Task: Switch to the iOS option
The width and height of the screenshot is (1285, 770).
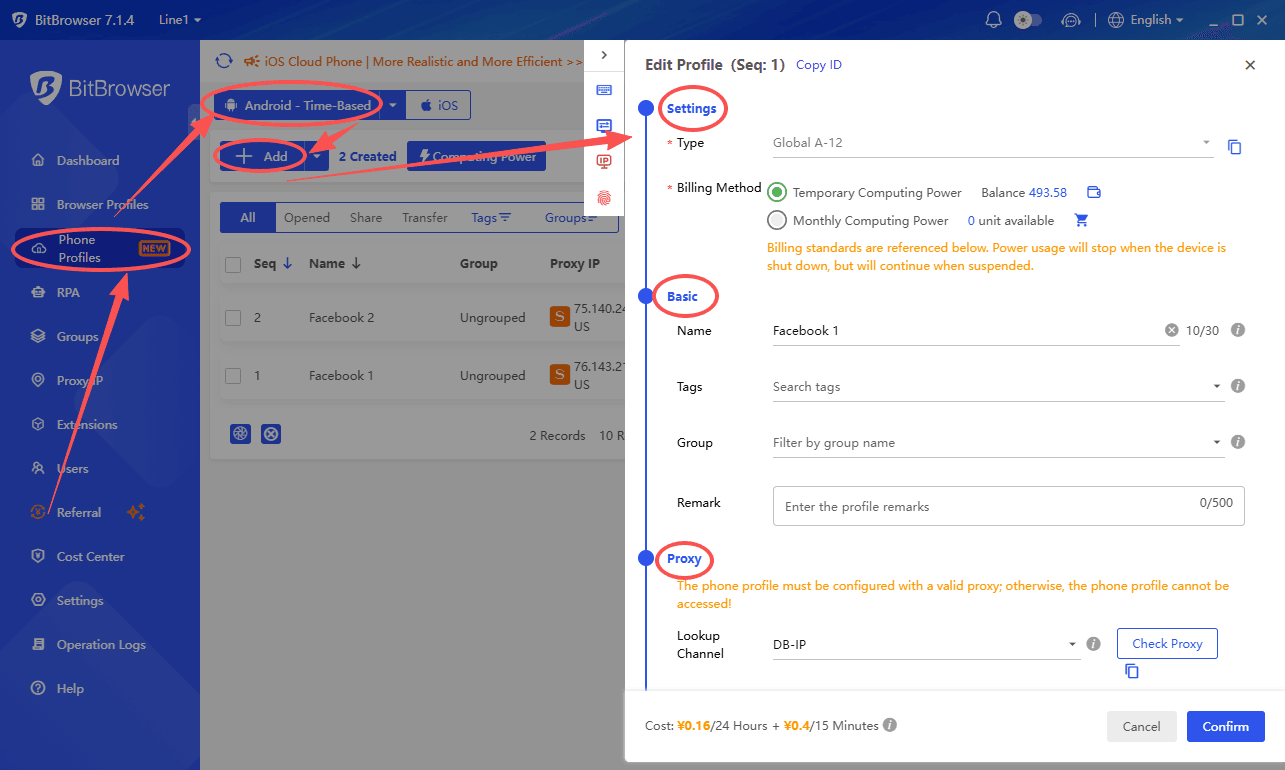Action: 438,105
